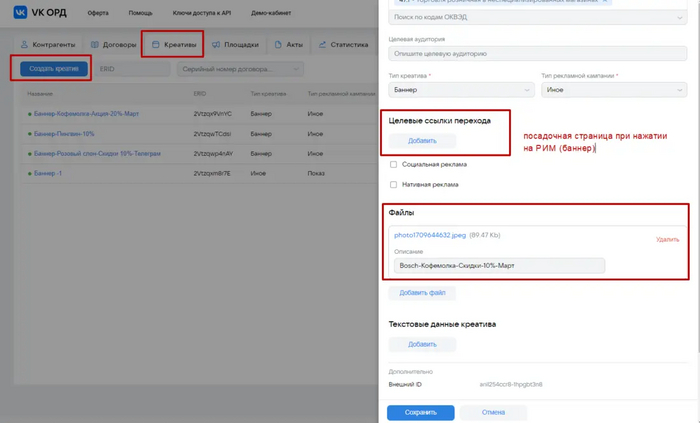Click the VK ОРД logo icon
This screenshot has width=700, height=423.
coord(20,12)
